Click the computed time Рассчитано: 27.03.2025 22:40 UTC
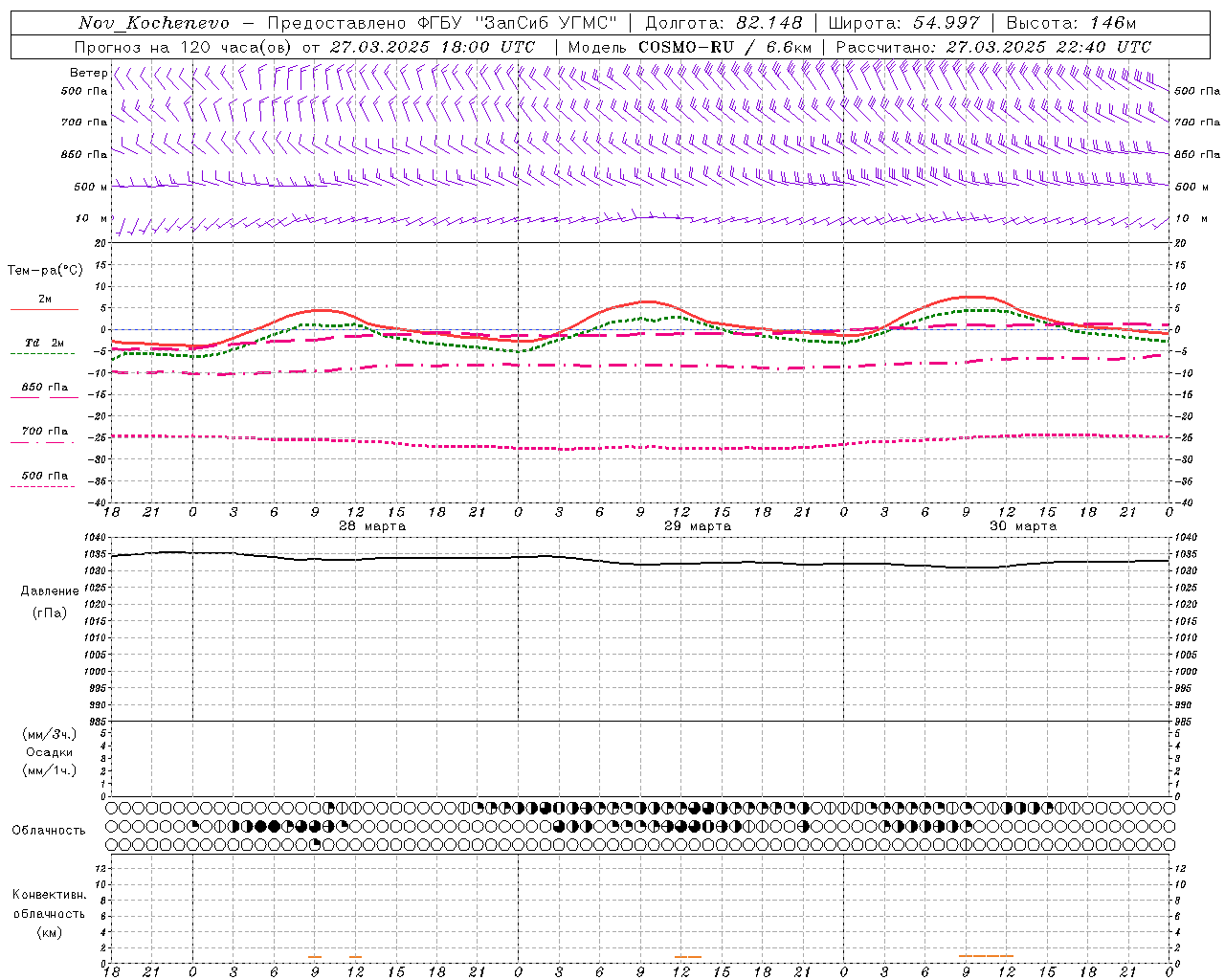Viewport: 1225px width, 980px height. [x=993, y=47]
